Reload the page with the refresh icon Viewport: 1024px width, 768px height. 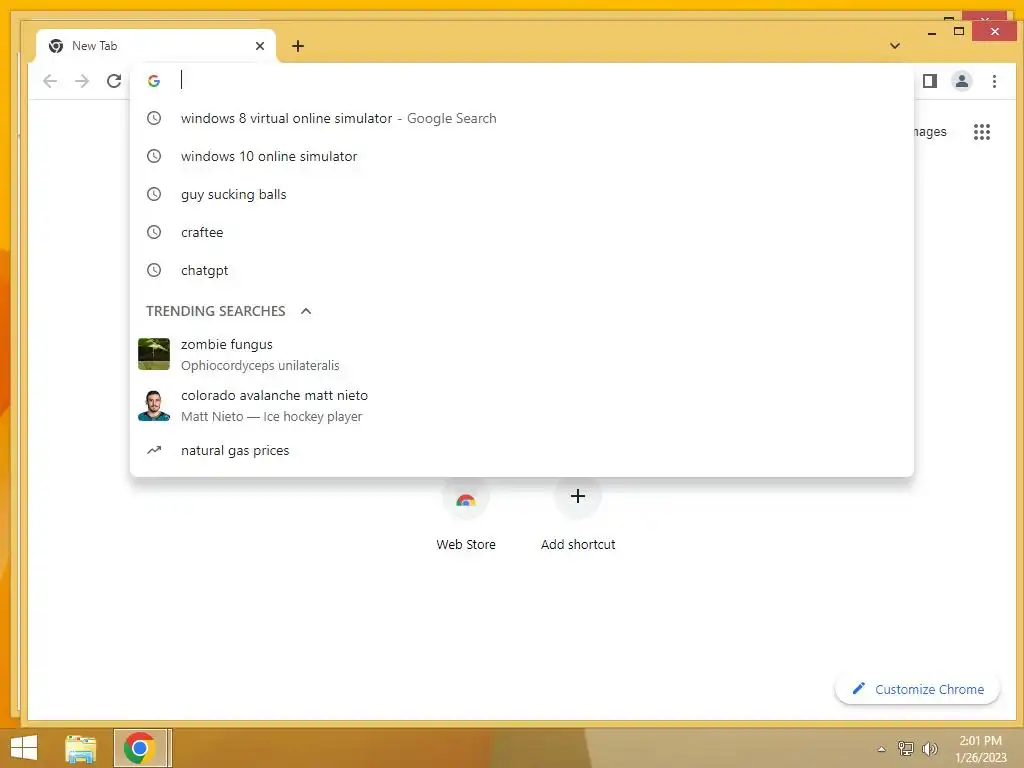pyautogui.click(x=114, y=81)
